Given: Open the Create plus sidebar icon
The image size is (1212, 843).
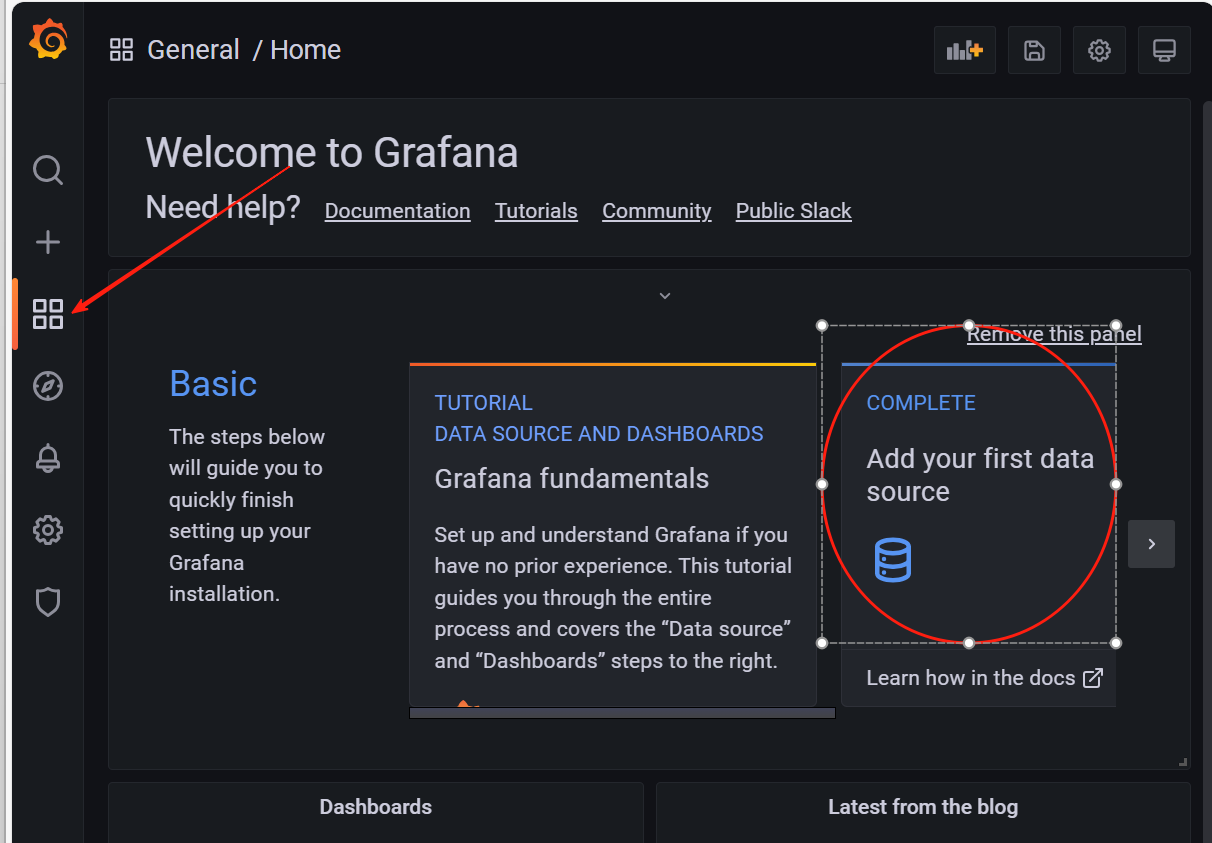Looking at the screenshot, I should [48, 242].
